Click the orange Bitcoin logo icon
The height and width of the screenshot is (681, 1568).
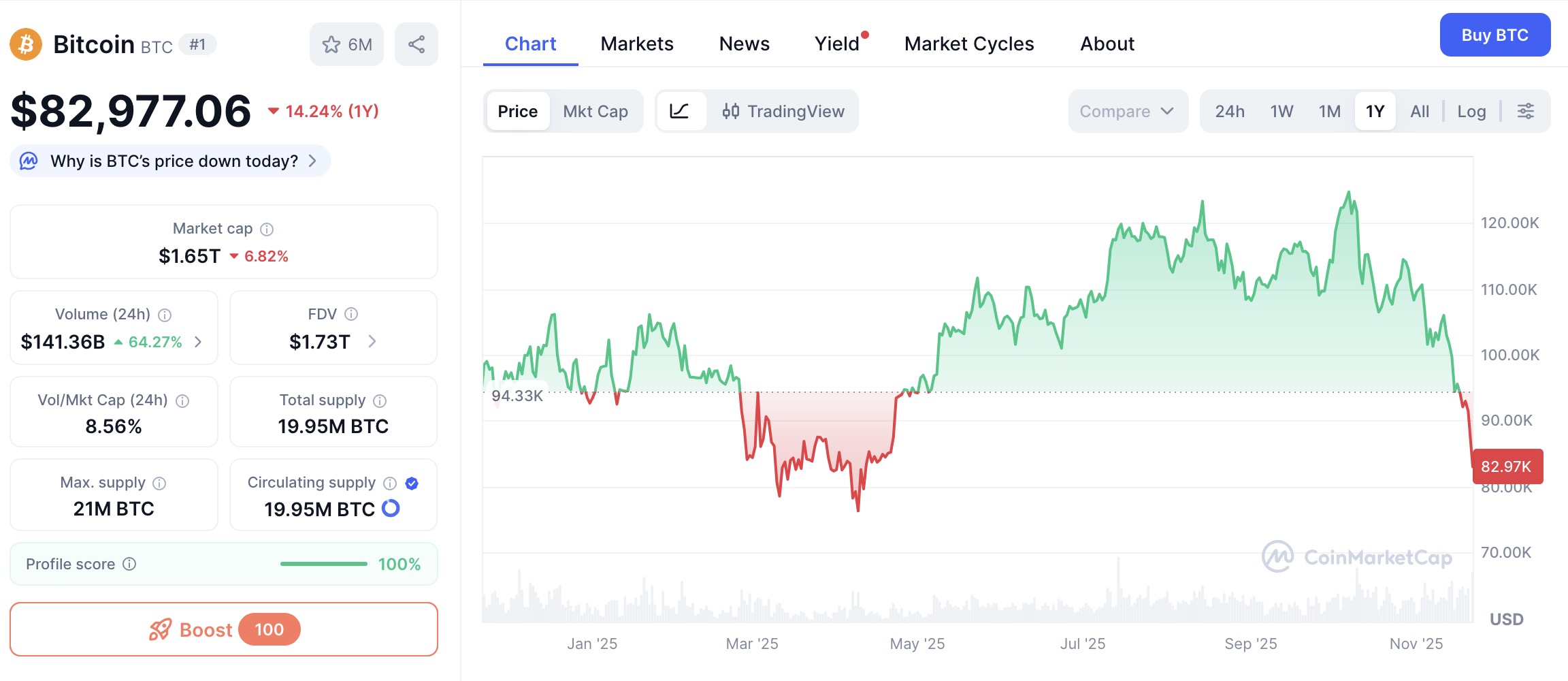pos(26,45)
